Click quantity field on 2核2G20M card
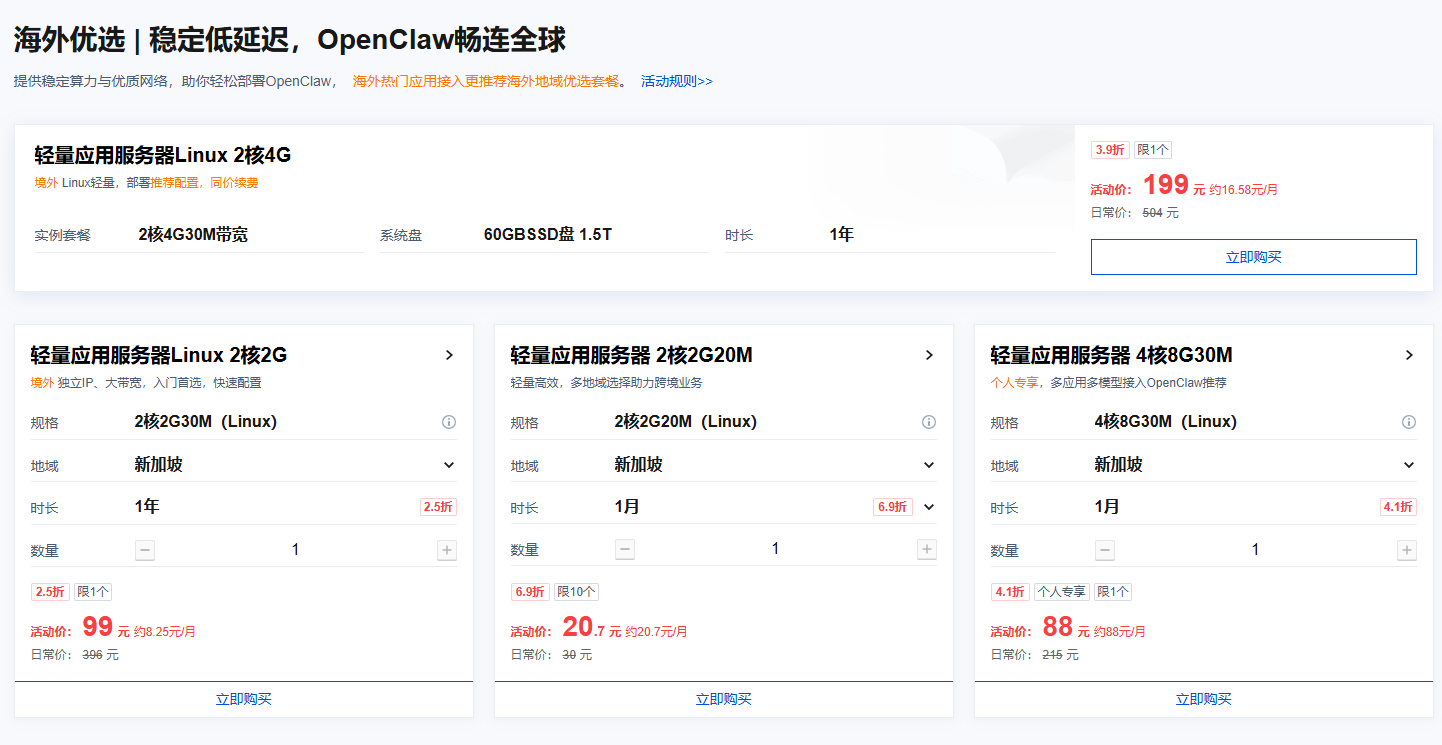 point(776,550)
